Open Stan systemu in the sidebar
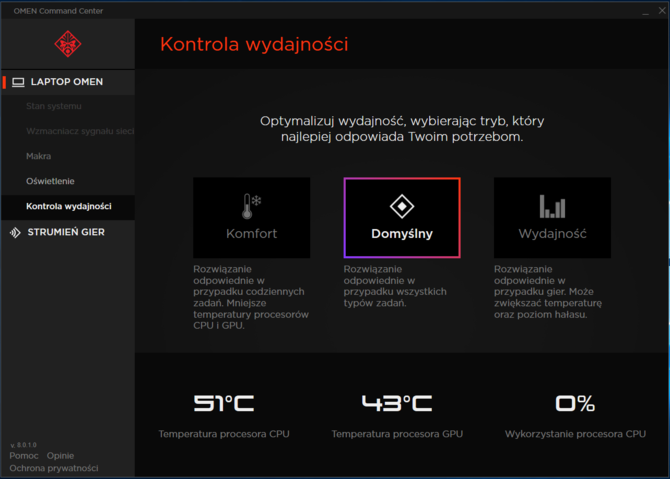Image resolution: width=670 pixels, height=479 pixels. (x=68, y=106)
